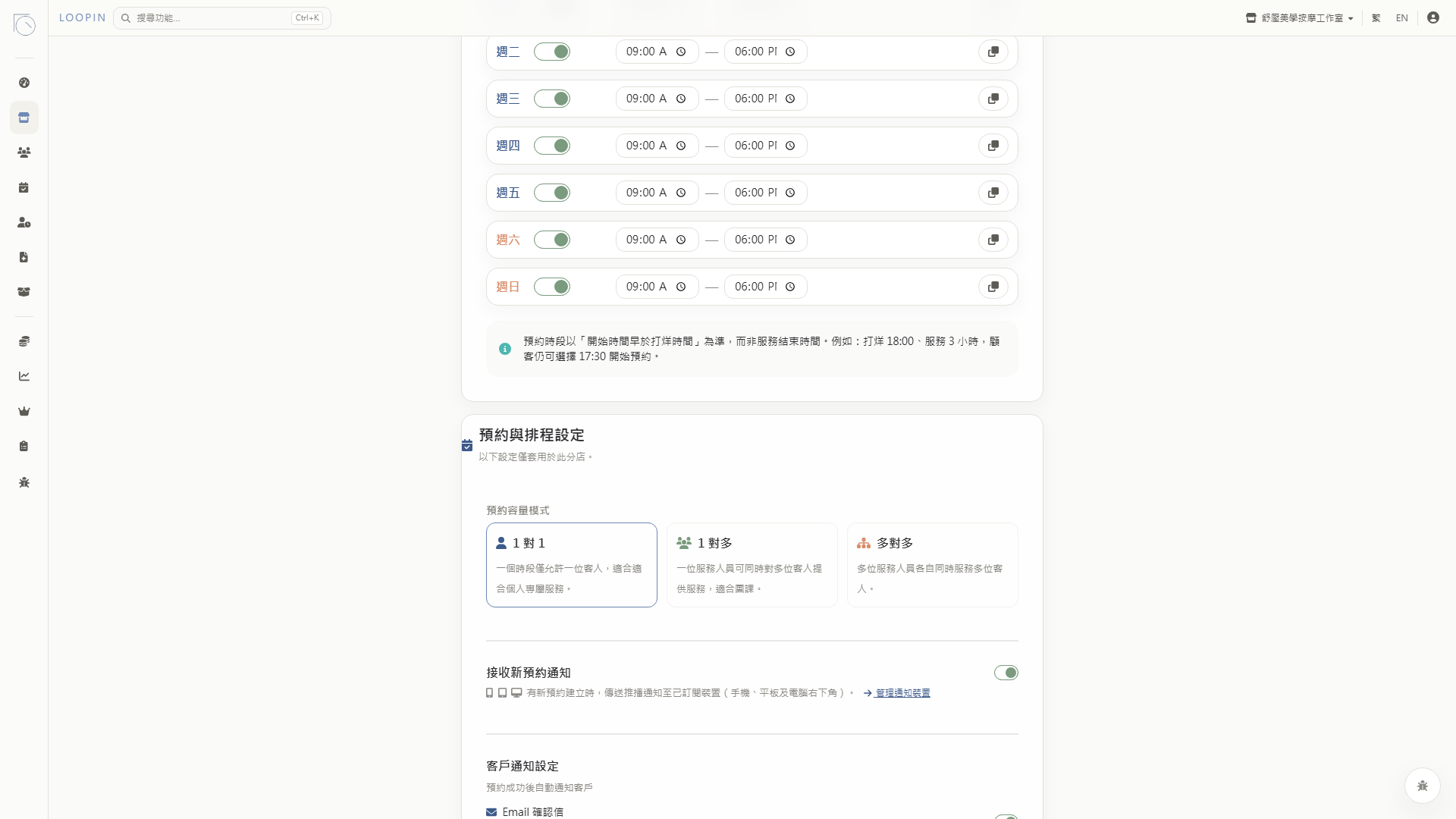The width and height of the screenshot is (1456, 819).
Task: Click the 預約與排程設定 heading
Action: pos(532,435)
